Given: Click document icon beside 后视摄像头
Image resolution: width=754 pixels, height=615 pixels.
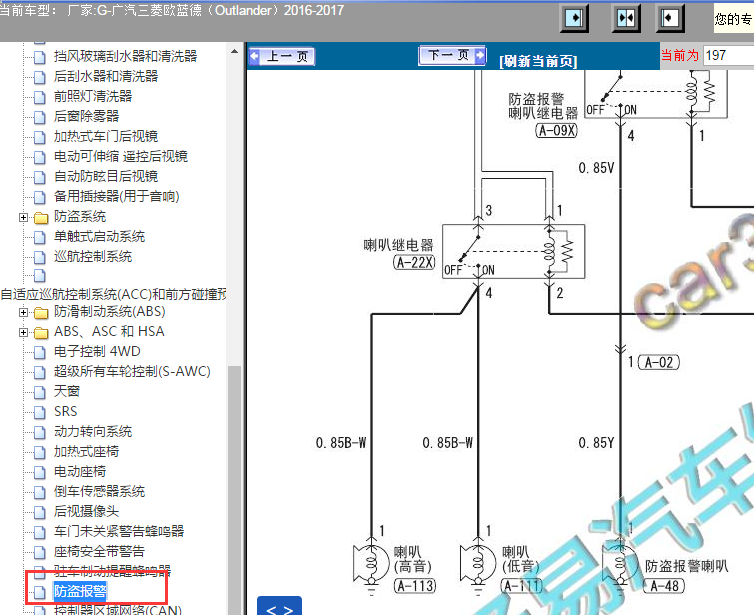Looking at the screenshot, I should pyautogui.click(x=40, y=512).
